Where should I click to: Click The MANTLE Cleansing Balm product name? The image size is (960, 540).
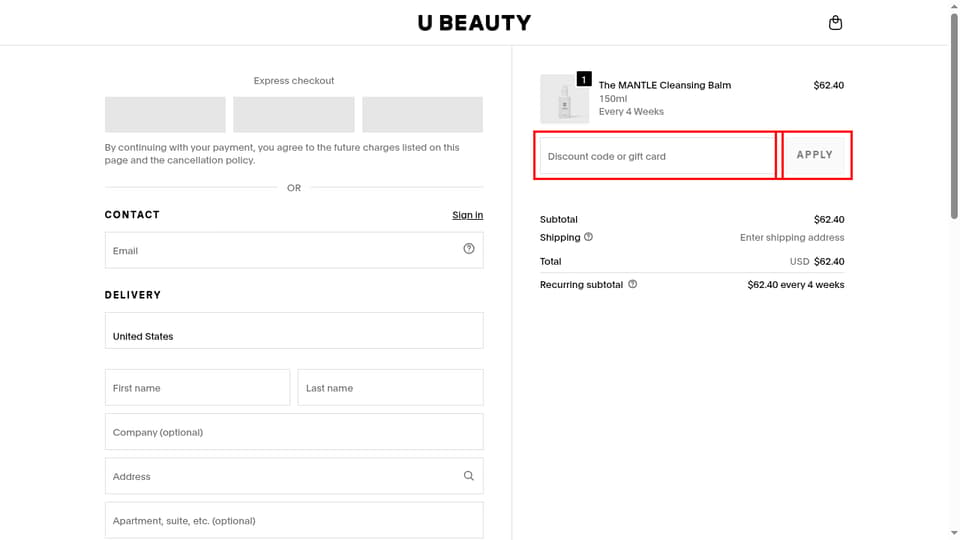(665, 85)
